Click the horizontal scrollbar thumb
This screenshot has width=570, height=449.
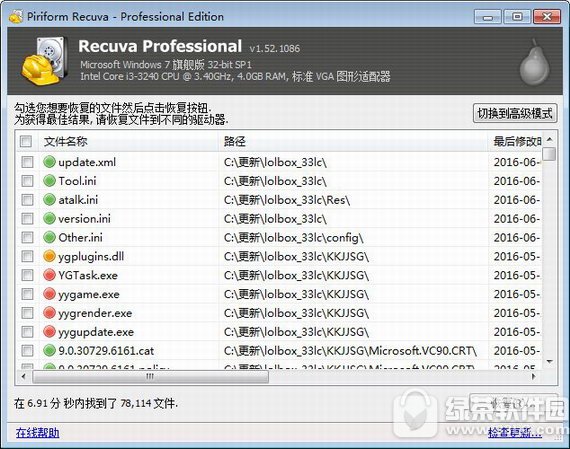tap(150, 377)
